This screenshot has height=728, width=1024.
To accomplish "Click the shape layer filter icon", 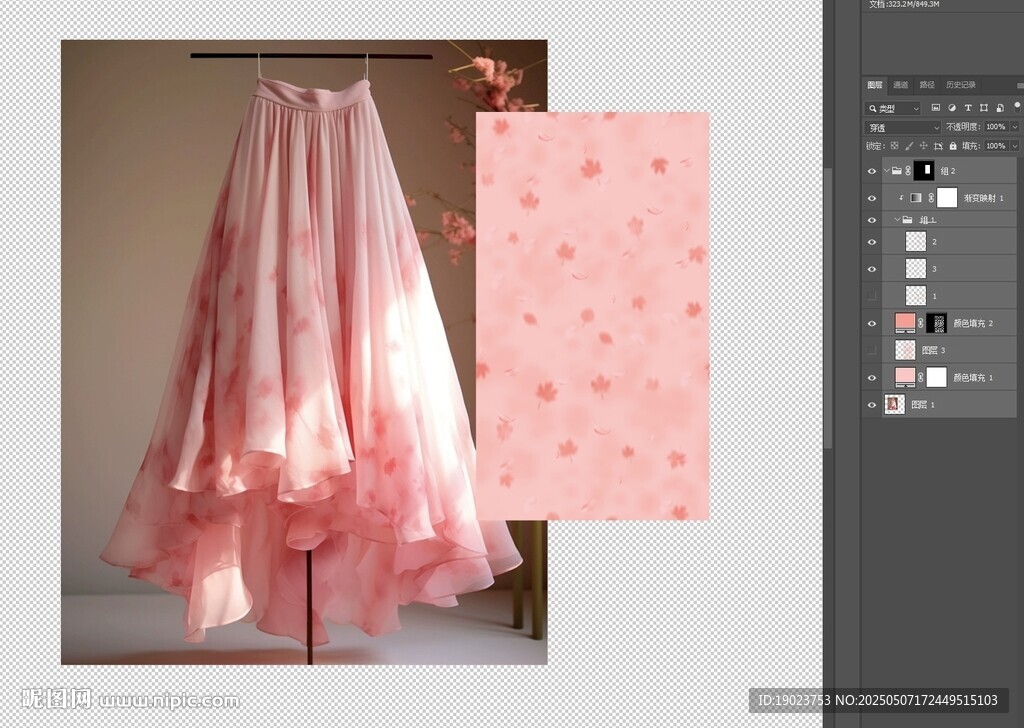I will [984, 107].
